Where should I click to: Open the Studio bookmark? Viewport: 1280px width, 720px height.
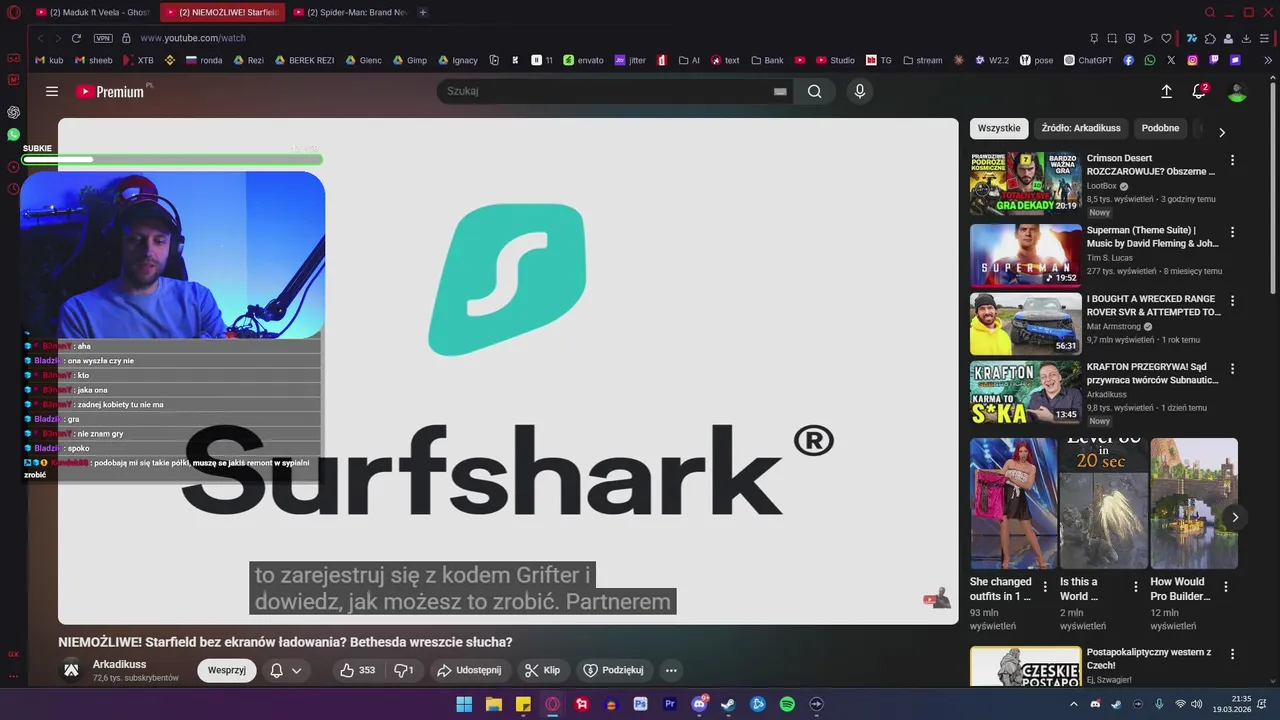[834, 60]
